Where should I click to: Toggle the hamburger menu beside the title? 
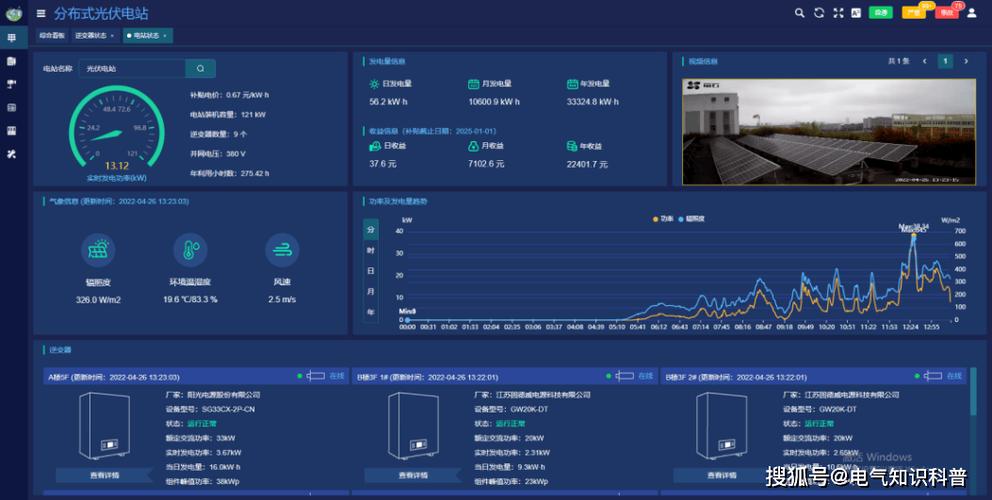(x=41, y=13)
